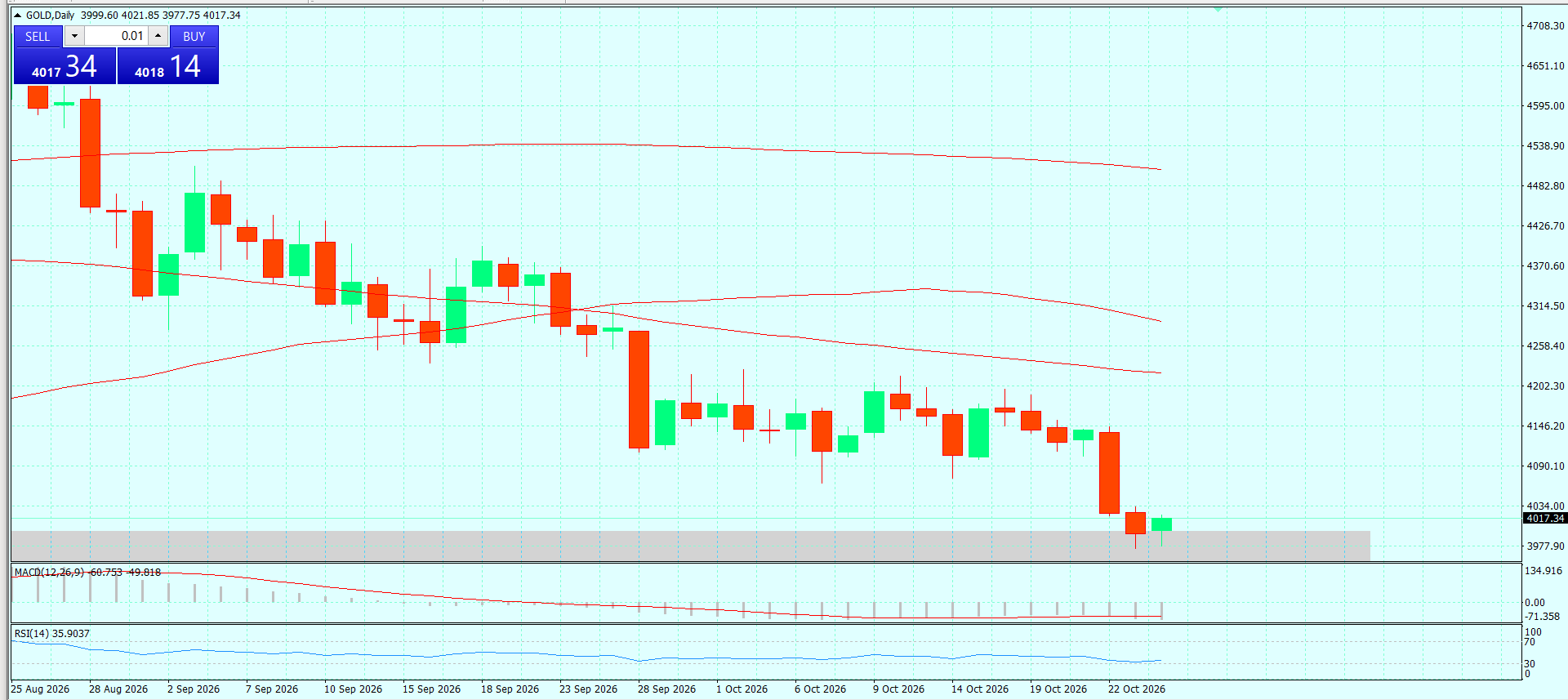
Task: Select the chart shift triangle marker at top
Action: pos(1218,10)
